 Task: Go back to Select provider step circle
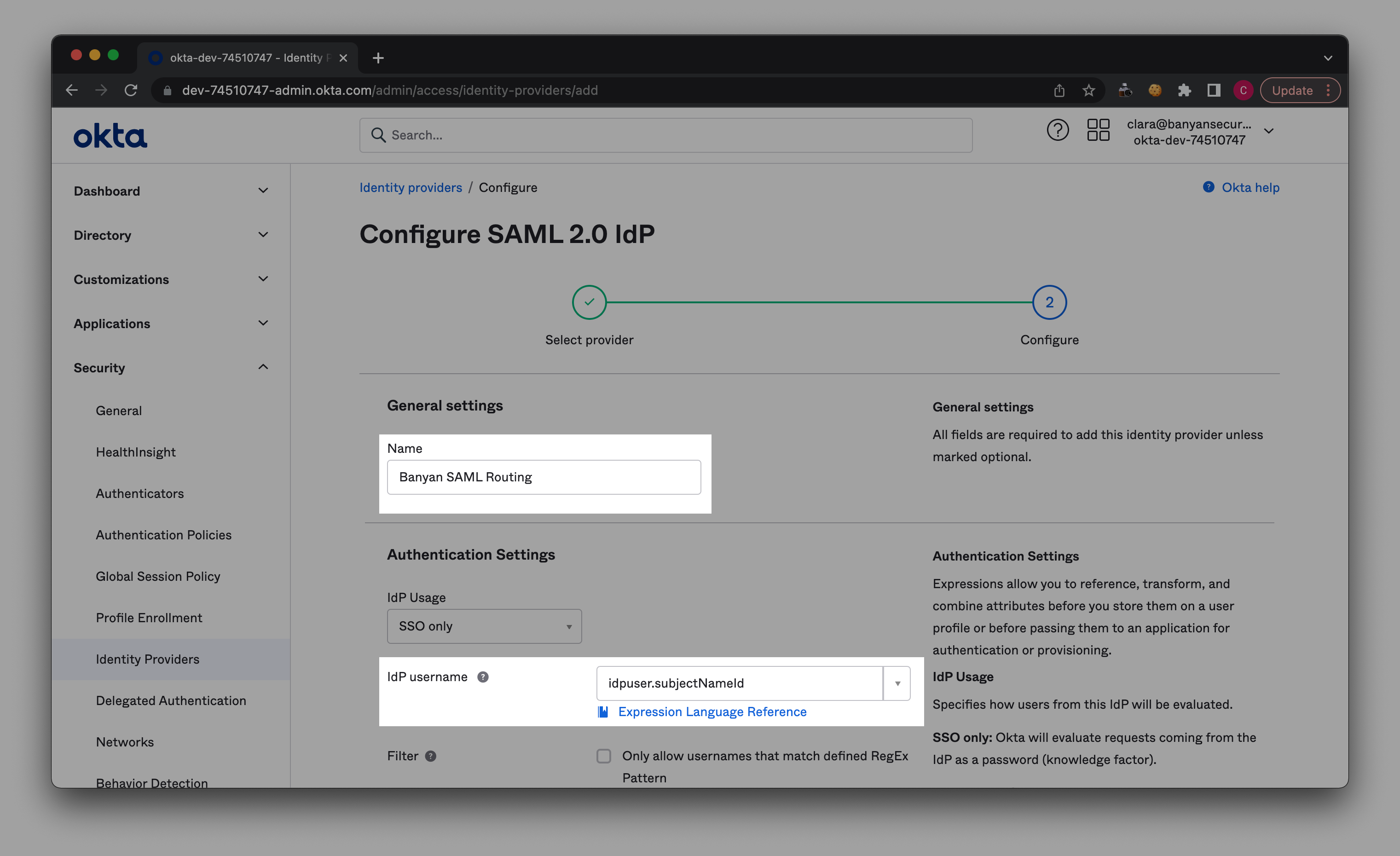(x=589, y=302)
